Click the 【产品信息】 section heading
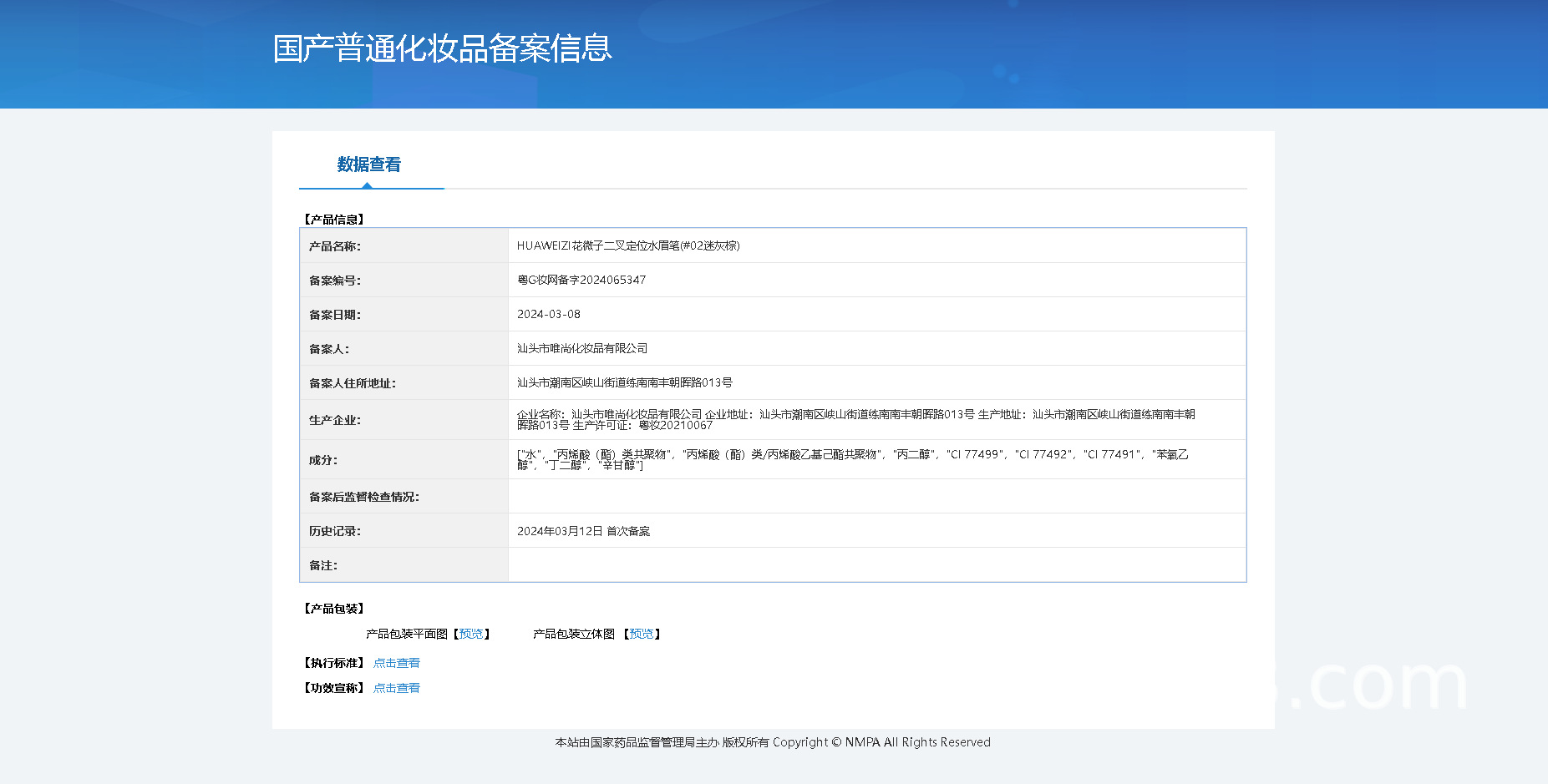 coord(334,220)
